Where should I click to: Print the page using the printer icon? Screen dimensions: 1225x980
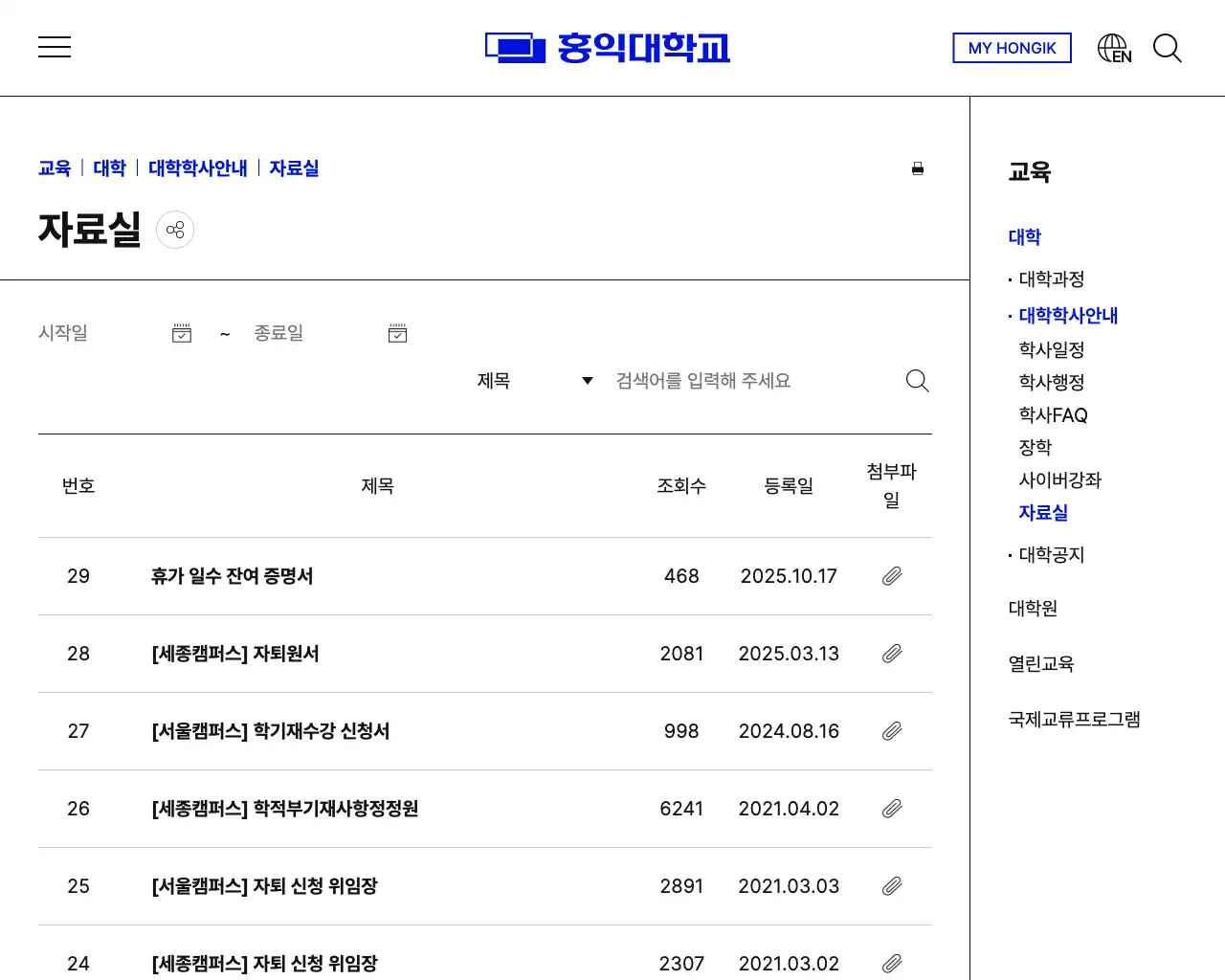point(918,167)
